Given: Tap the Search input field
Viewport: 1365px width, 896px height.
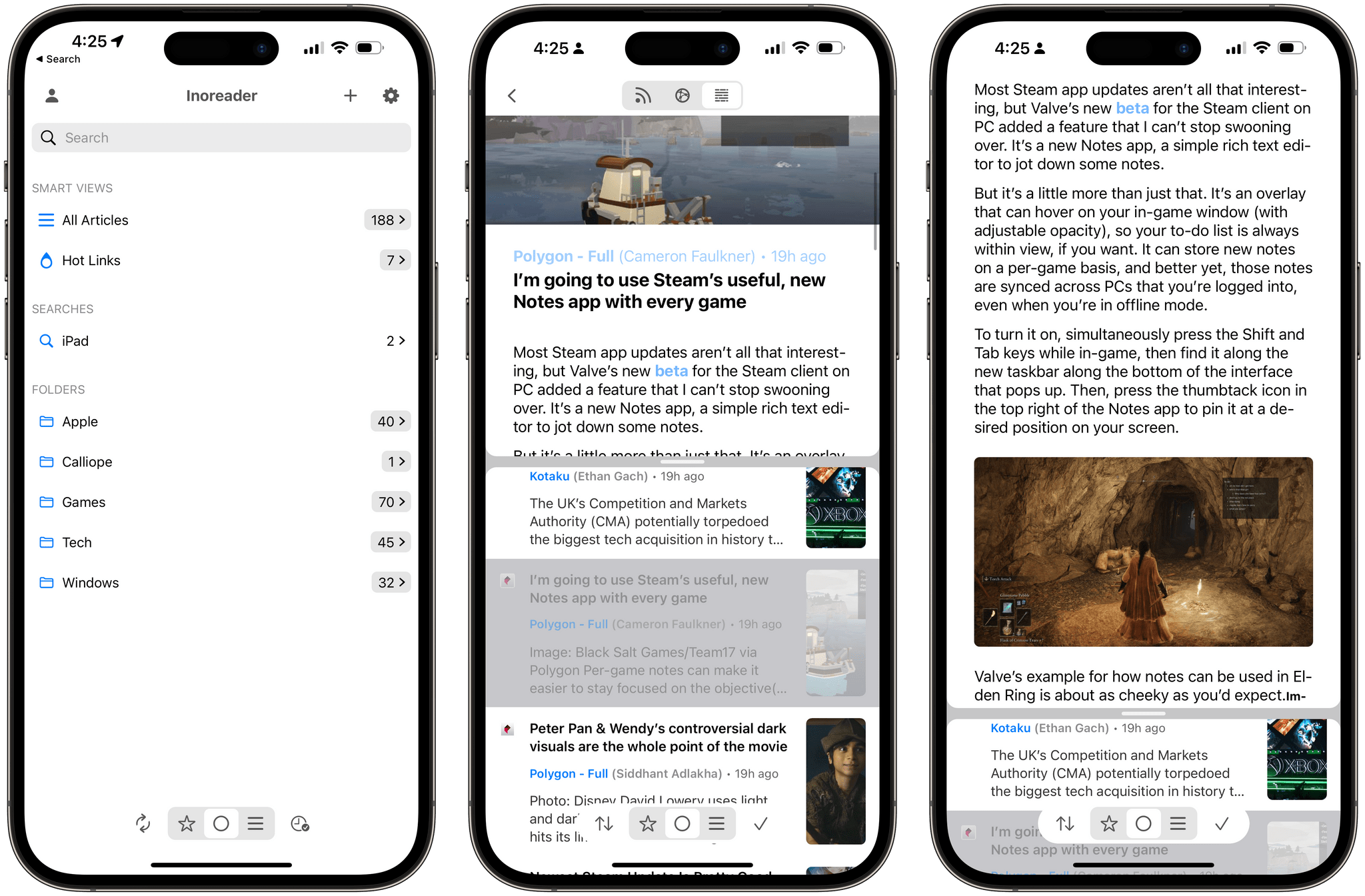Looking at the screenshot, I should (x=222, y=138).
